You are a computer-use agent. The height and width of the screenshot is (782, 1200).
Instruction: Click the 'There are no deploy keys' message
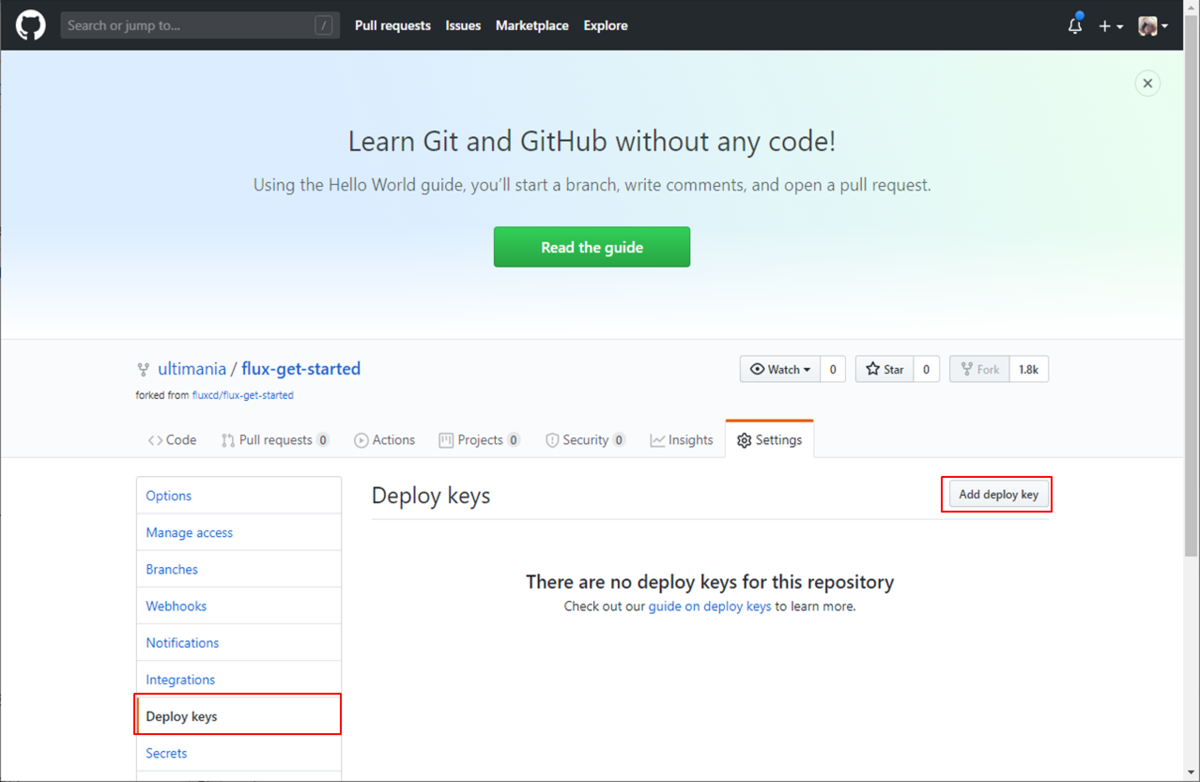(710, 582)
